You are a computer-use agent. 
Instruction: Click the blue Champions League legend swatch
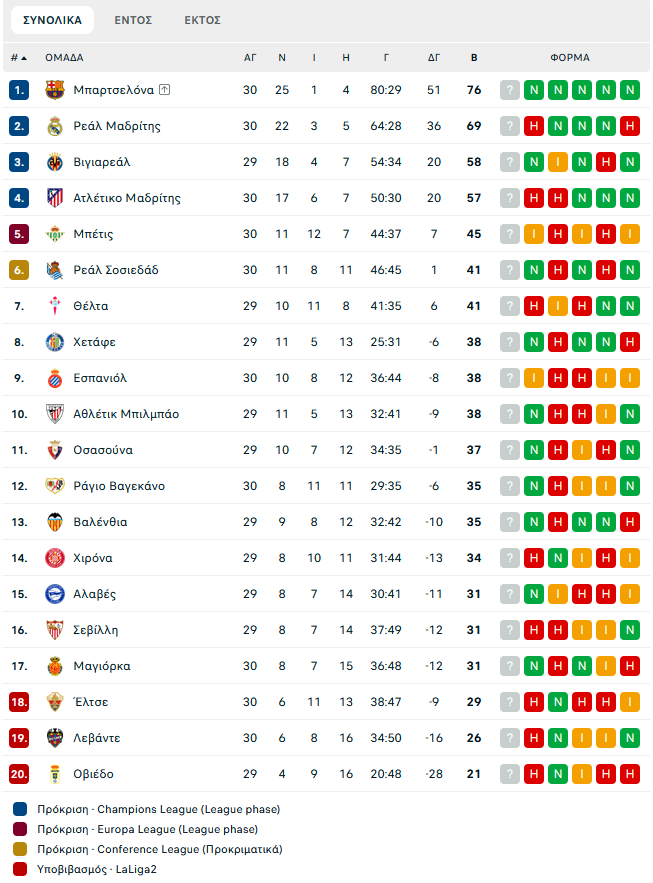click(x=20, y=809)
